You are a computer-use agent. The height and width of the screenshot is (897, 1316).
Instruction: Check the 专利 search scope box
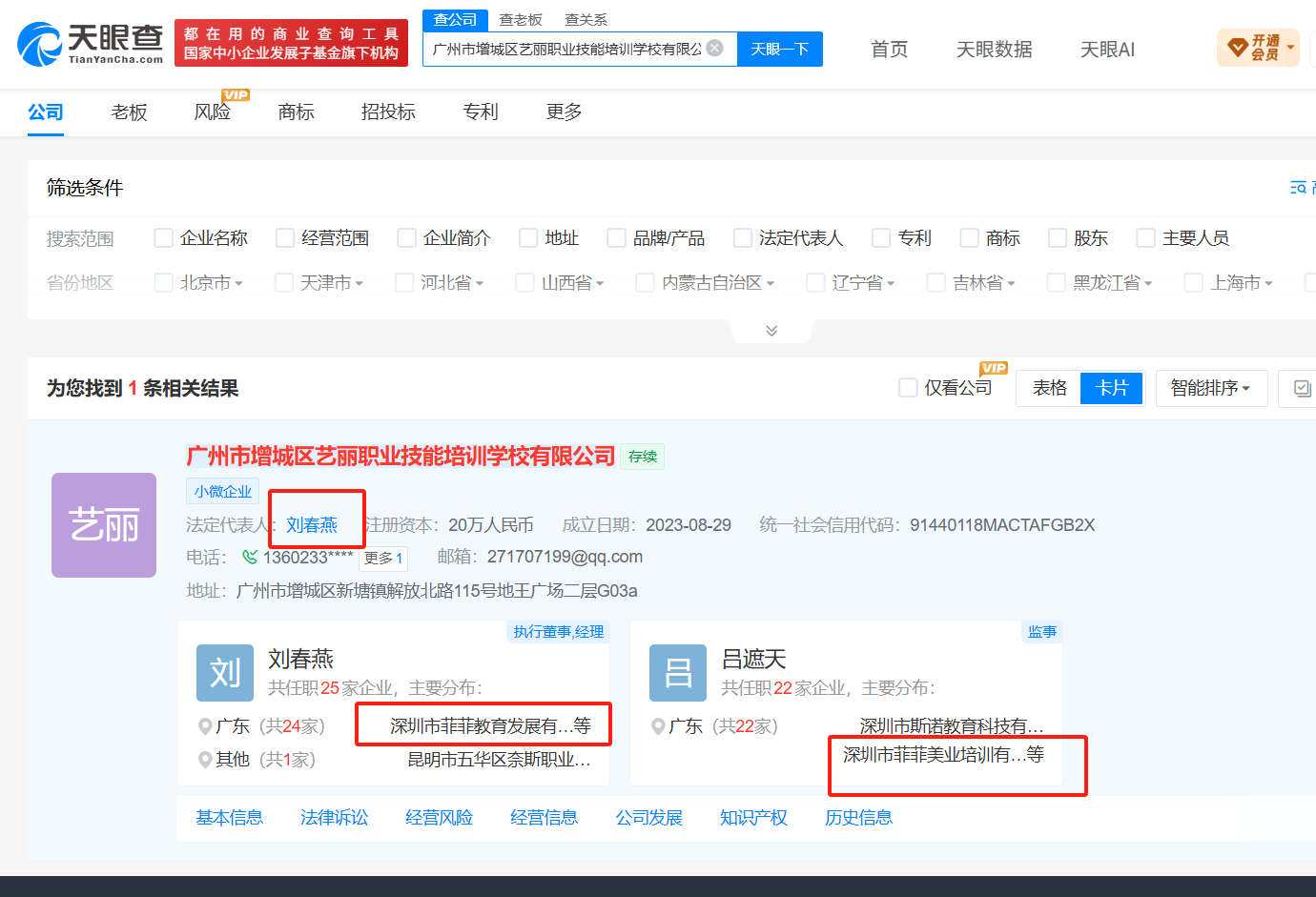tap(881, 237)
